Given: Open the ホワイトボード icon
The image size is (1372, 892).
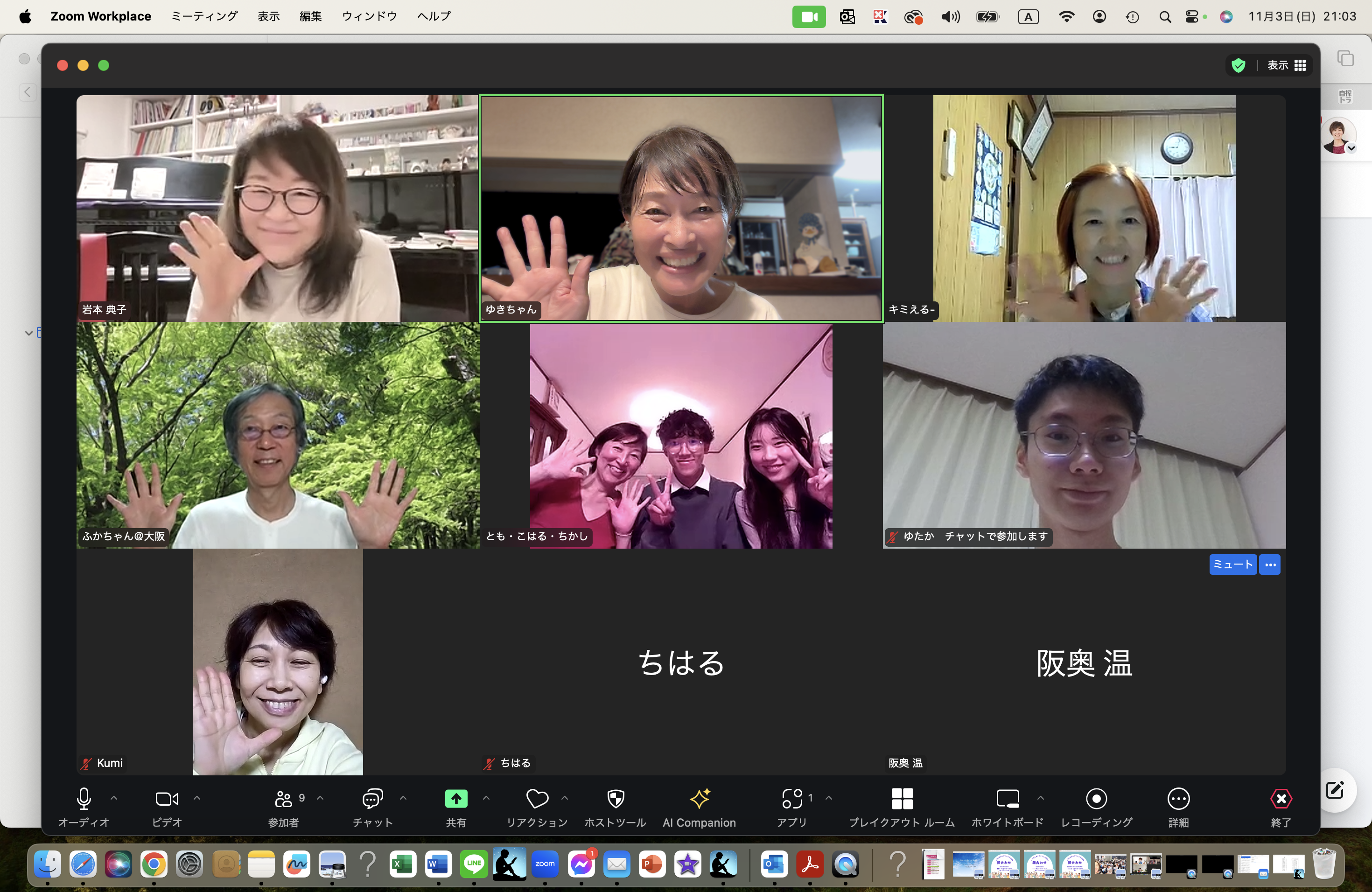Looking at the screenshot, I should tap(1007, 799).
